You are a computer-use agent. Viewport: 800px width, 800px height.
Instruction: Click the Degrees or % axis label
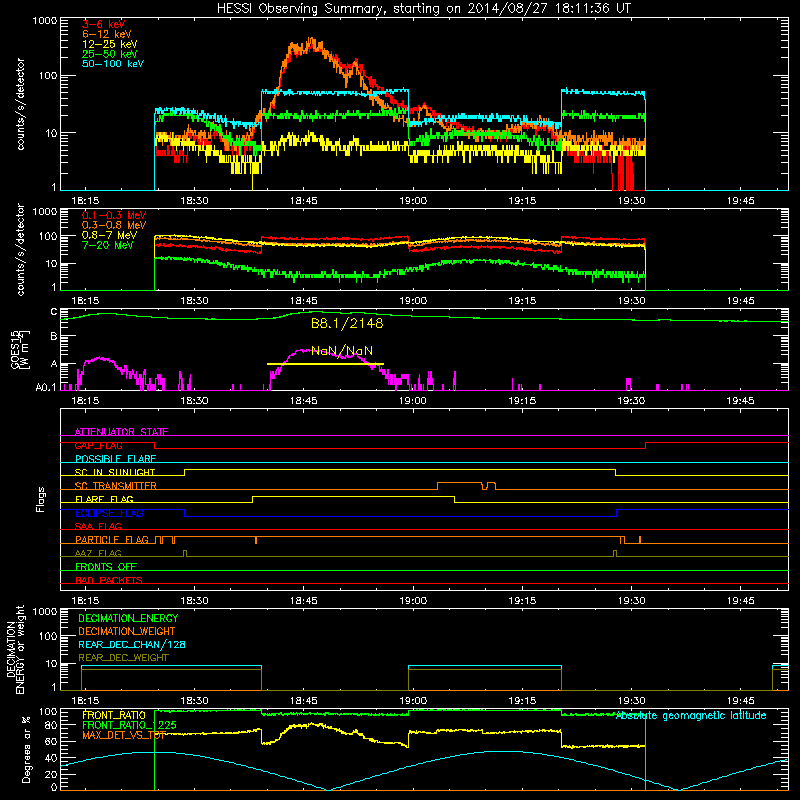[26, 749]
